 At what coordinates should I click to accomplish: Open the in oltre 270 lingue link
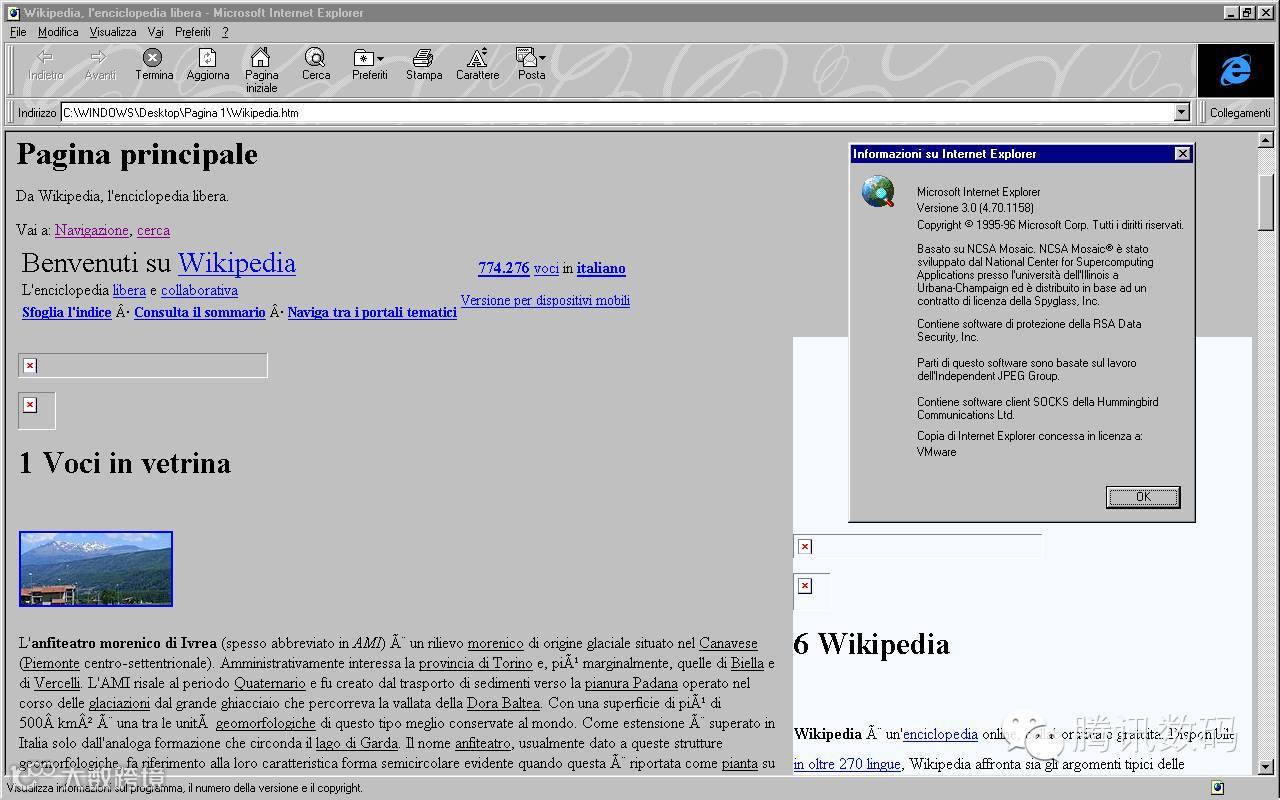pyautogui.click(x=847, y=764)
